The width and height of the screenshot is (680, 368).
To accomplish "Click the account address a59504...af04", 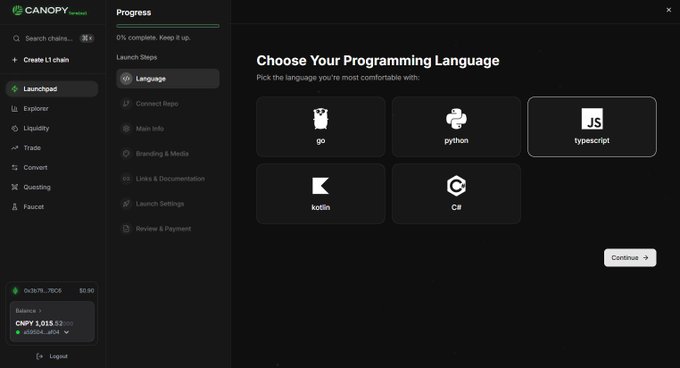I will coord(41,332).
